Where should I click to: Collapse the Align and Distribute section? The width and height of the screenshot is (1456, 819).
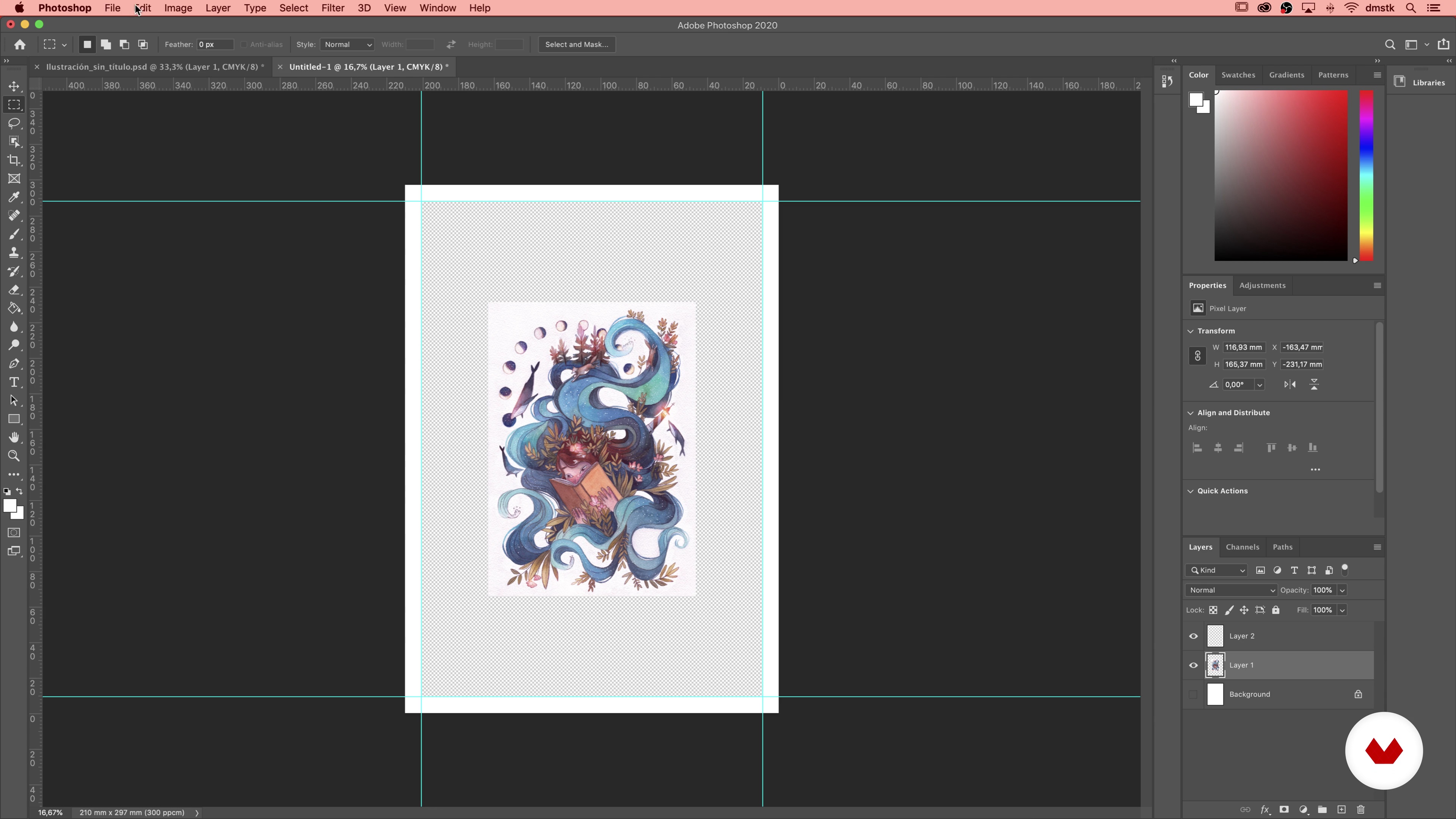(x=1190, y=413)
